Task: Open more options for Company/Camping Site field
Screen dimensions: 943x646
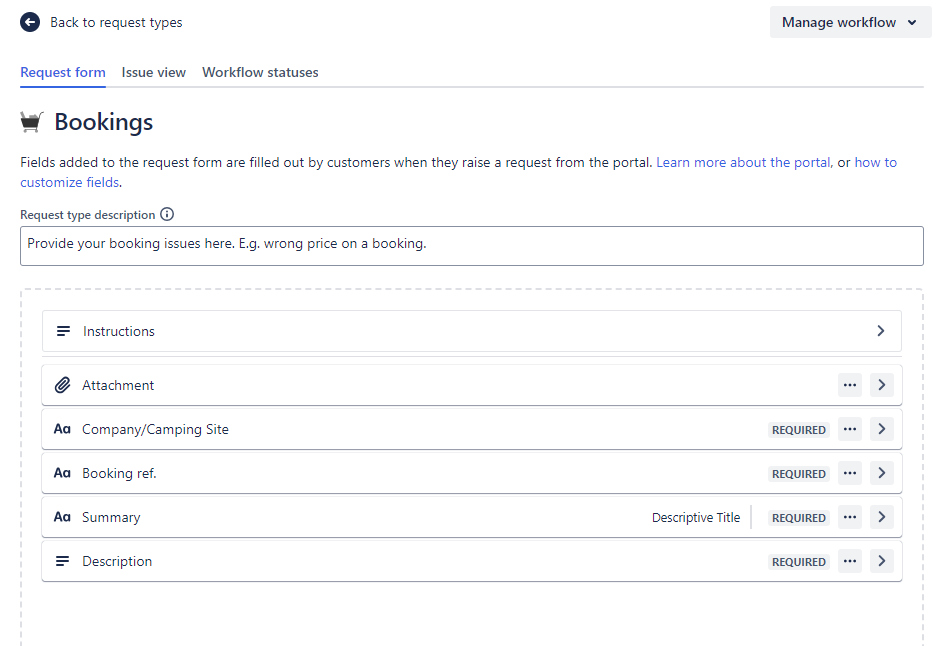Action: [x=850, y=429]
